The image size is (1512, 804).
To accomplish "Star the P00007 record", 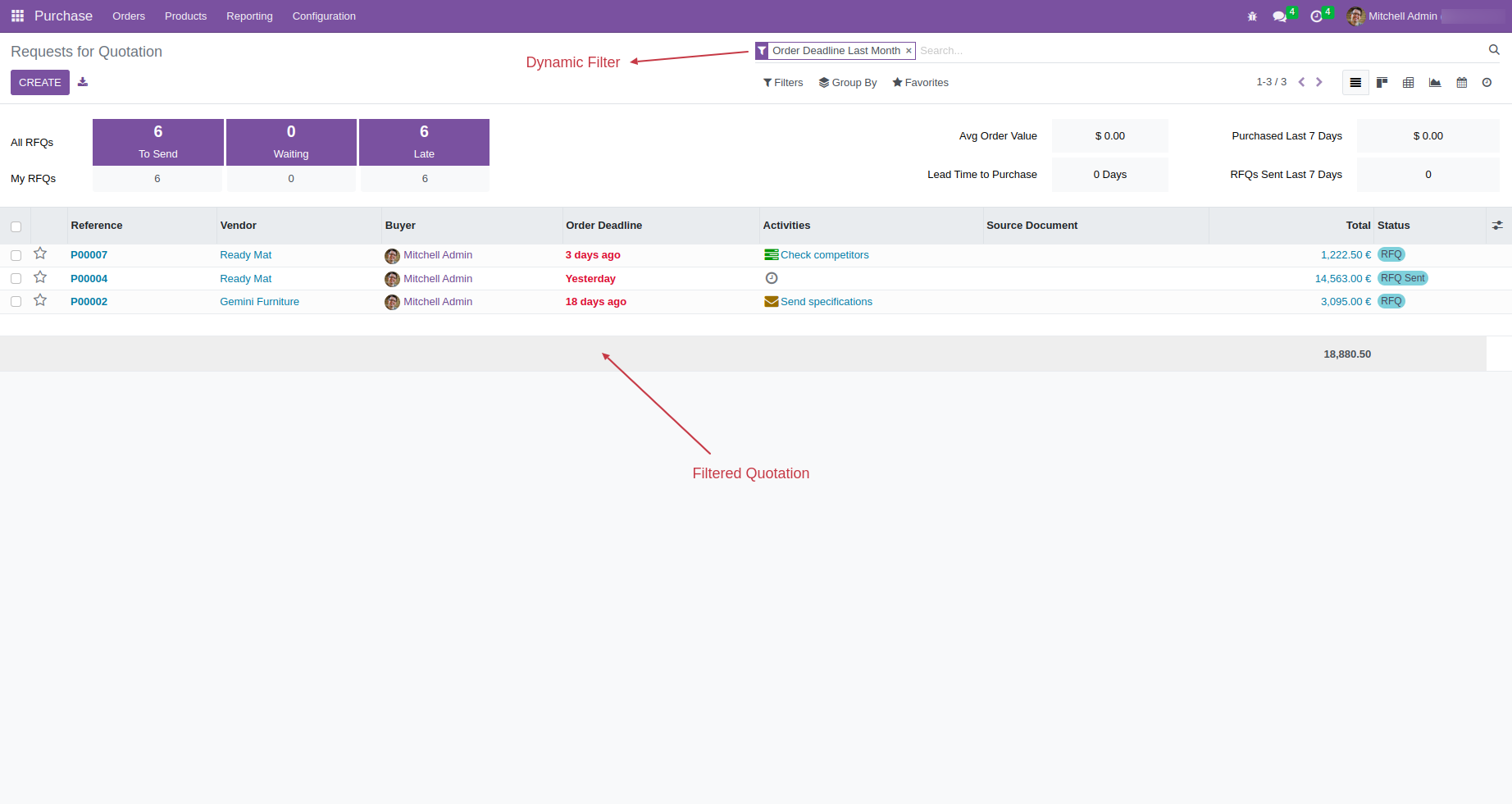I will pos(40,254).
